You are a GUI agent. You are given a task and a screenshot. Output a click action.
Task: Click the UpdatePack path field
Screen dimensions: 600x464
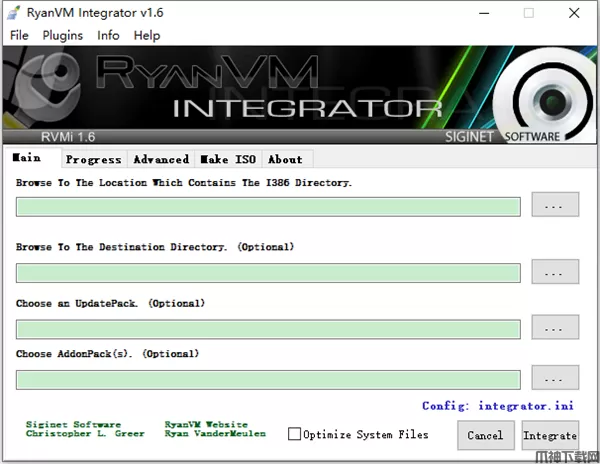(x=268, y=329)
